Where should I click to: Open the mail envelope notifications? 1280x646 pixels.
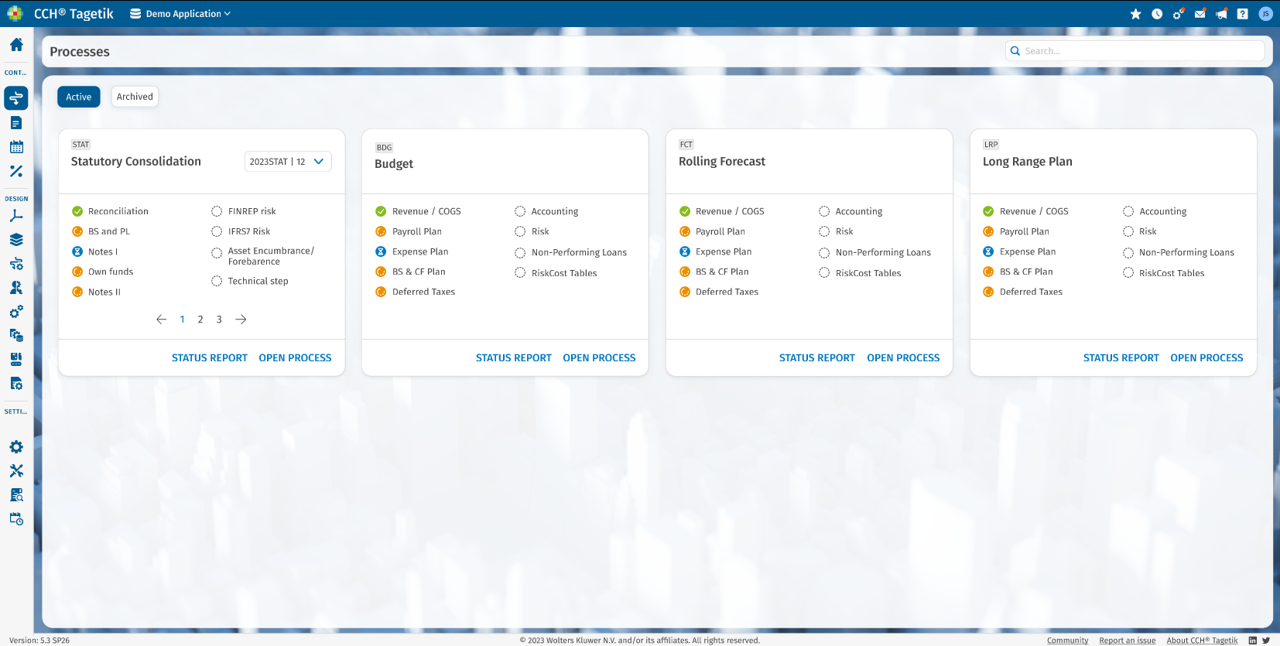point(1200,14)
